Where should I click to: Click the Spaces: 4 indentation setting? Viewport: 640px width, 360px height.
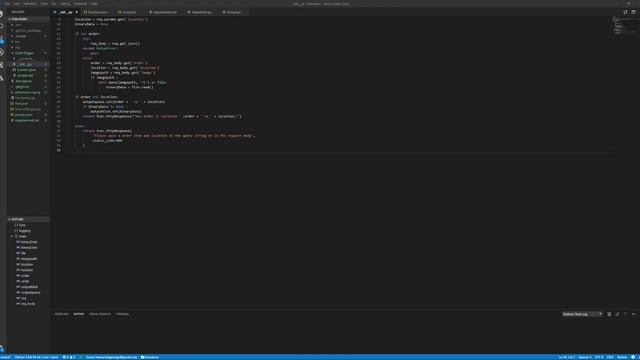pyautogui.click(x=585, y=357)
